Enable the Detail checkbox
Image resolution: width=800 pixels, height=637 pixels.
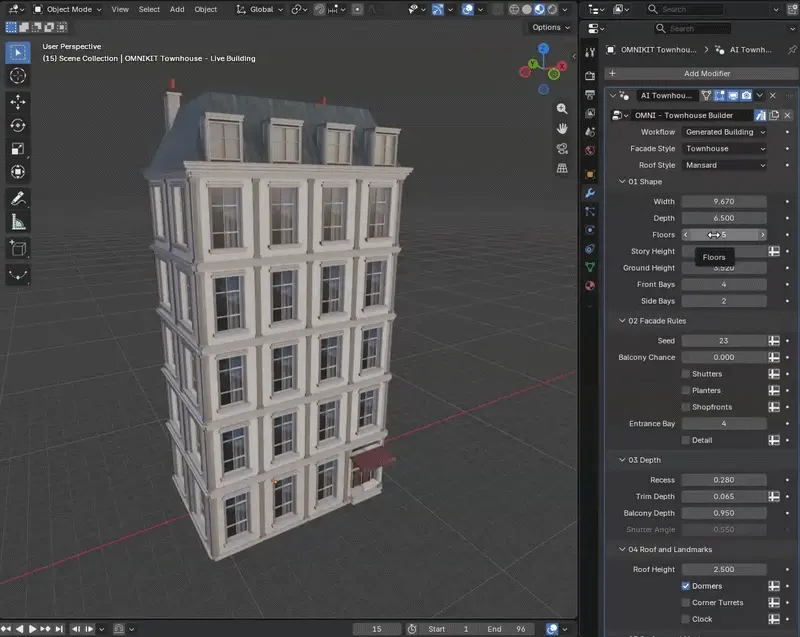(686, 440)
